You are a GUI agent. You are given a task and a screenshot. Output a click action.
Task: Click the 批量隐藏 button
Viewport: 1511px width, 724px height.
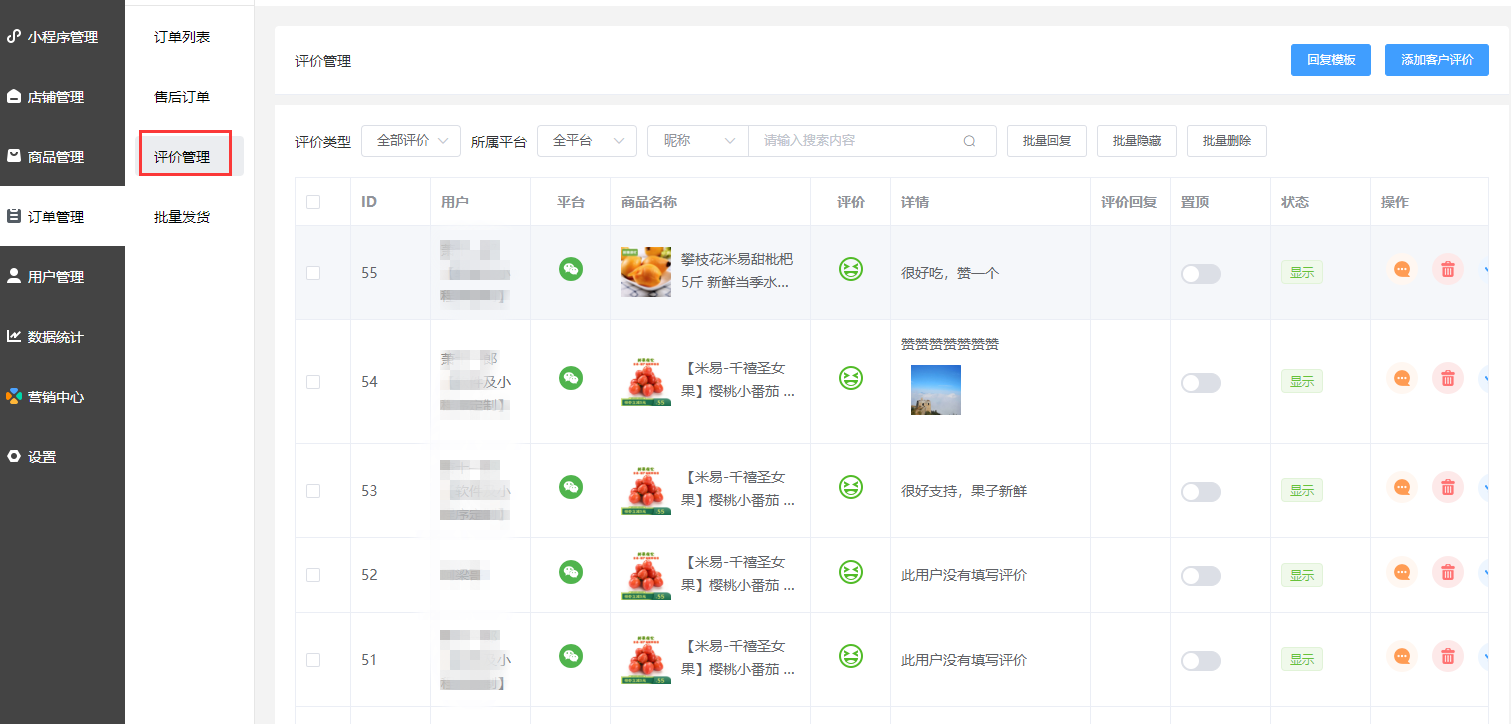click(x=1137, y=141)
